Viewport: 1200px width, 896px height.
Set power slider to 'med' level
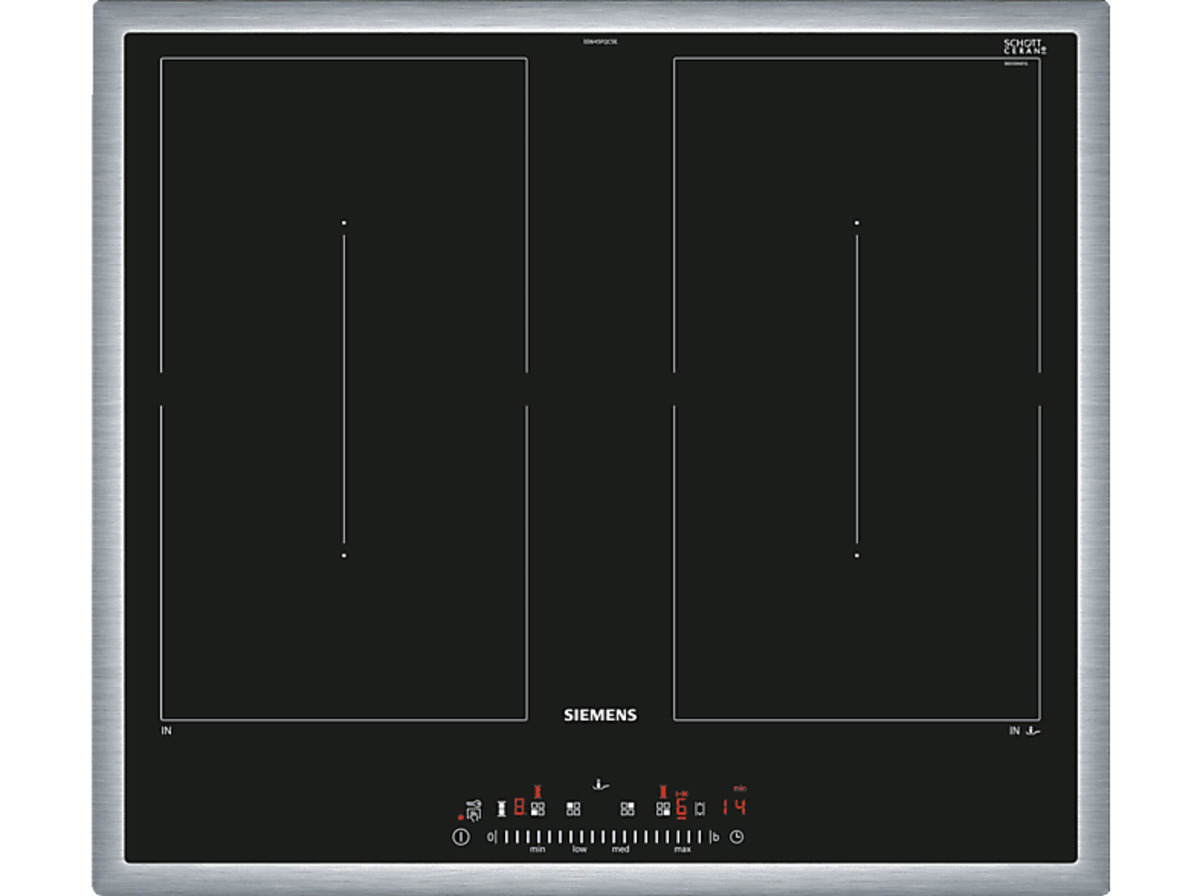coord(620,837)
